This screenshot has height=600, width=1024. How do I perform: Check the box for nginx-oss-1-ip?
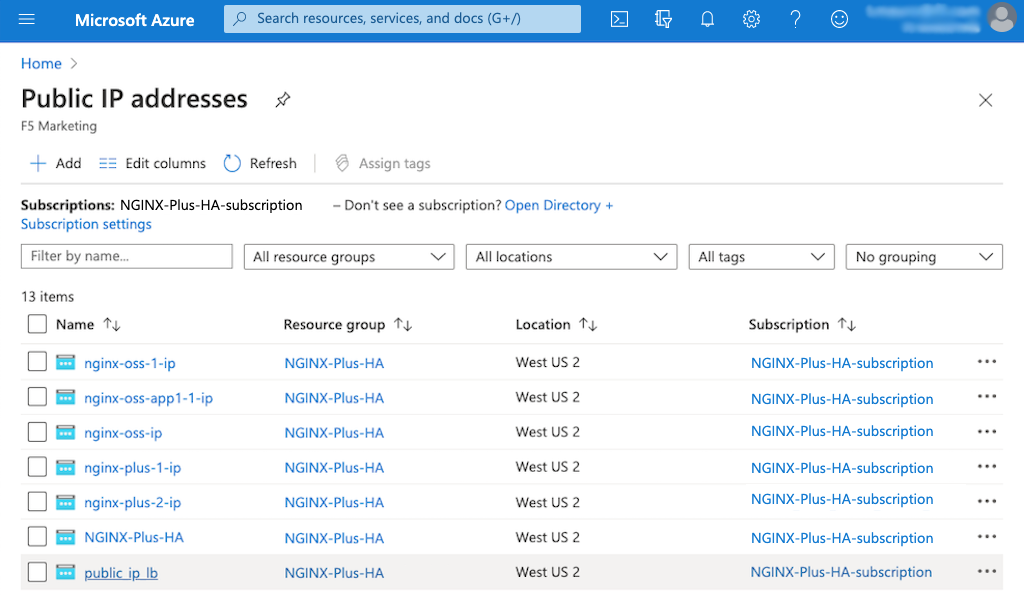(x=37, y=362)
